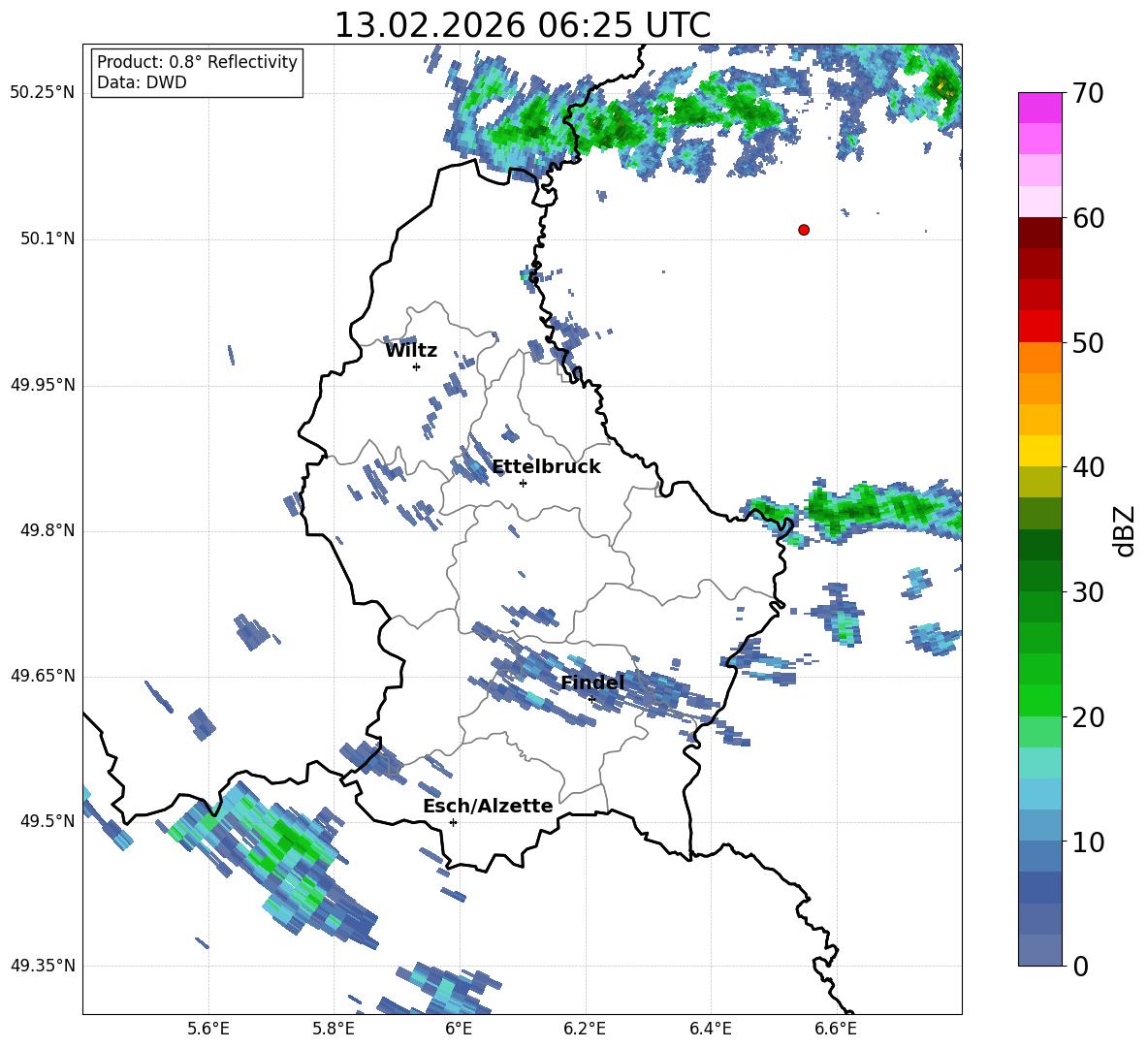Click the 6.4°E longitude label

[x=710, y=1029]
